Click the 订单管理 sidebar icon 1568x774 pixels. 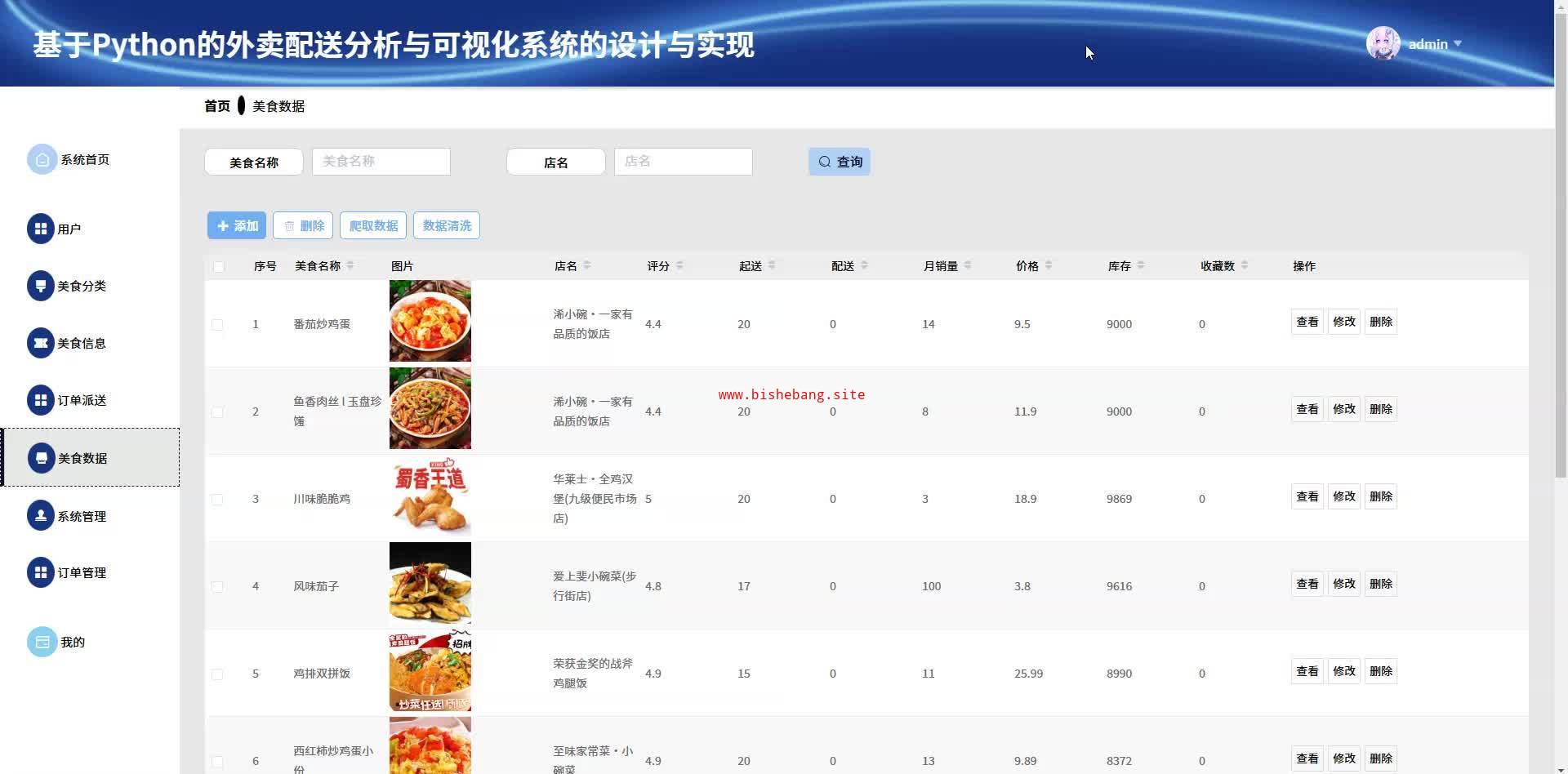[x=40, y=573]
